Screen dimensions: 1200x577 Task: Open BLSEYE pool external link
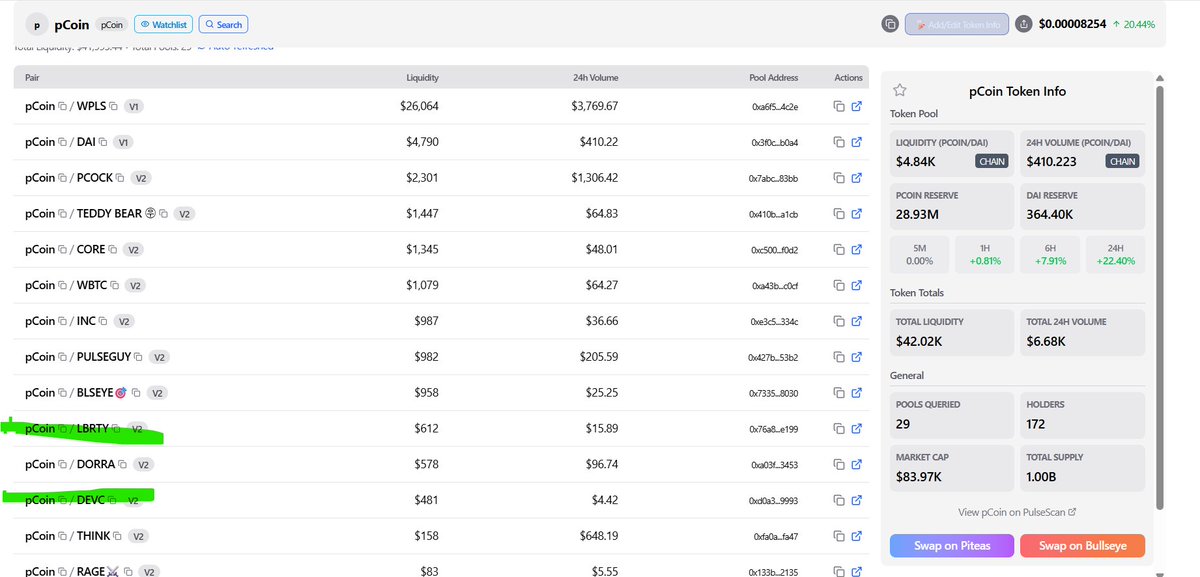click(856, 393)
